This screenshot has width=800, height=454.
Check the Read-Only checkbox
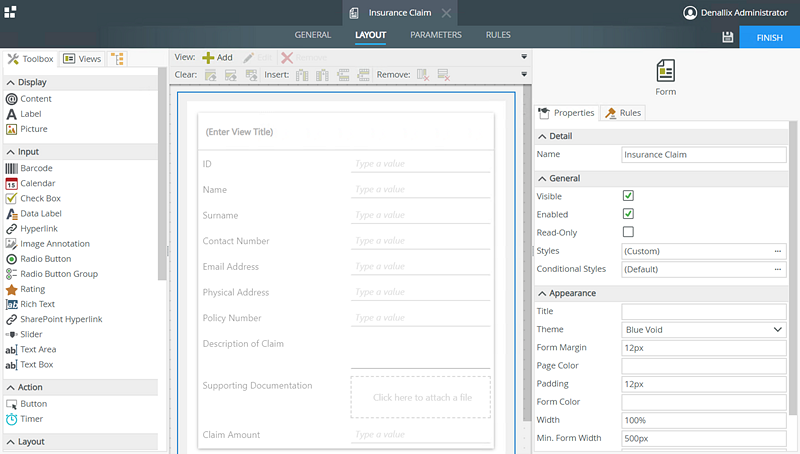click(x=628, y=232)
